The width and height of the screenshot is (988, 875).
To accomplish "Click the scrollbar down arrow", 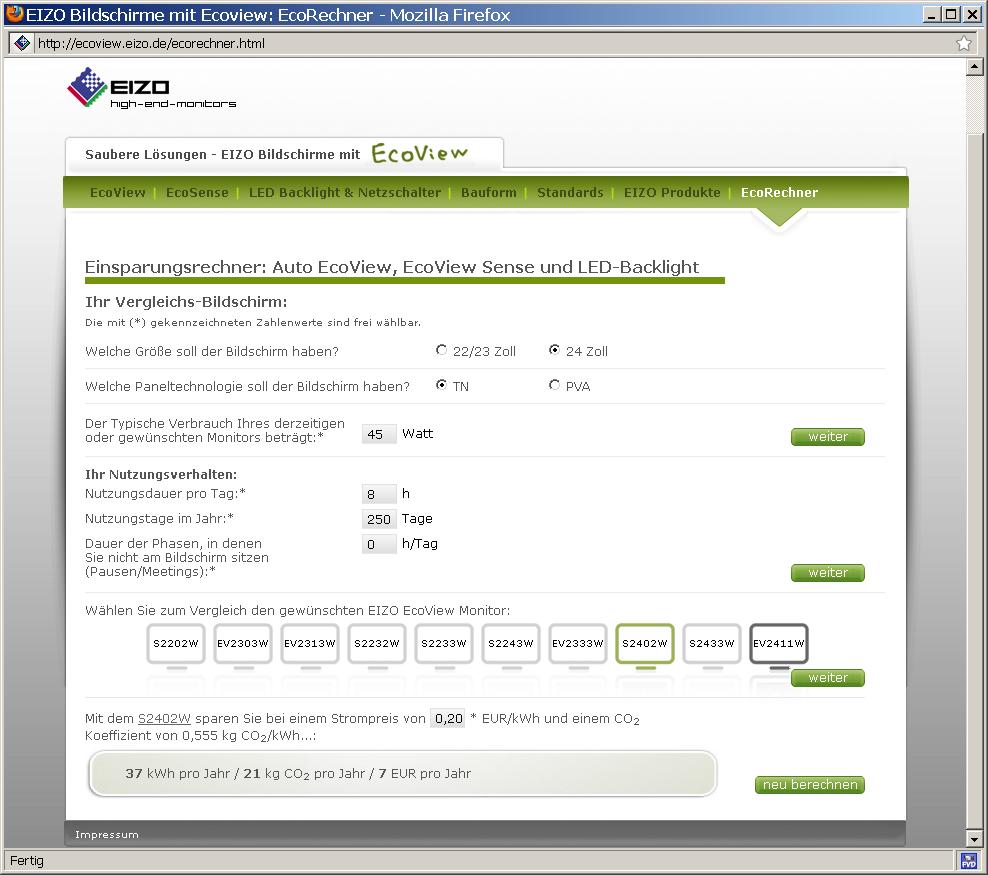I will coord(974,839).
